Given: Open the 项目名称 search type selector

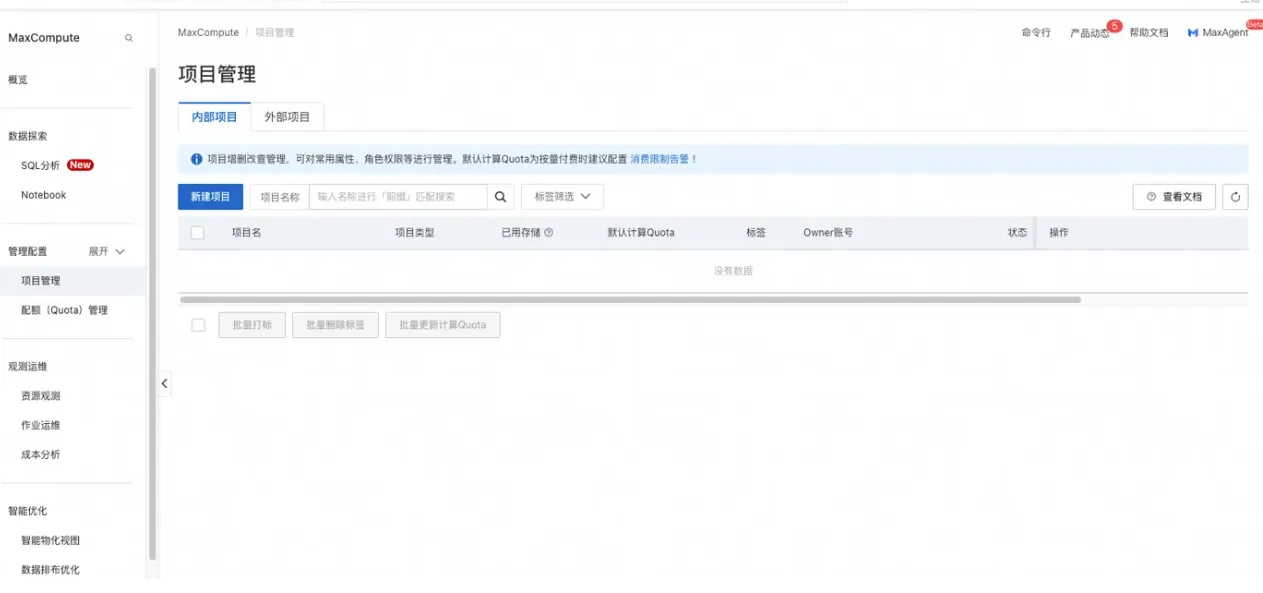Looking at the screenshot, I should (280, 197).
